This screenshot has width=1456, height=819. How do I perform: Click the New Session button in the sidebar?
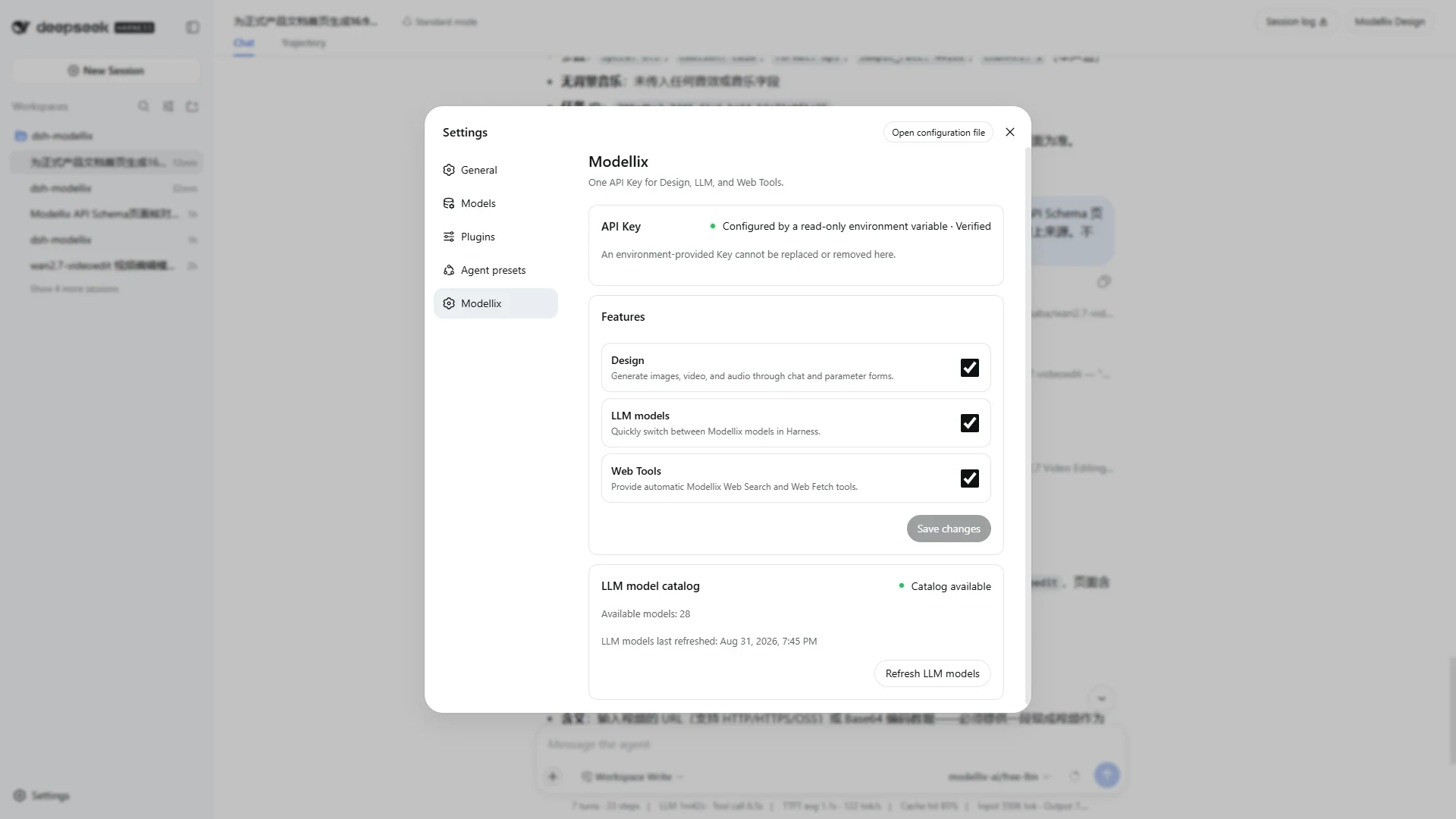point(106,71)
